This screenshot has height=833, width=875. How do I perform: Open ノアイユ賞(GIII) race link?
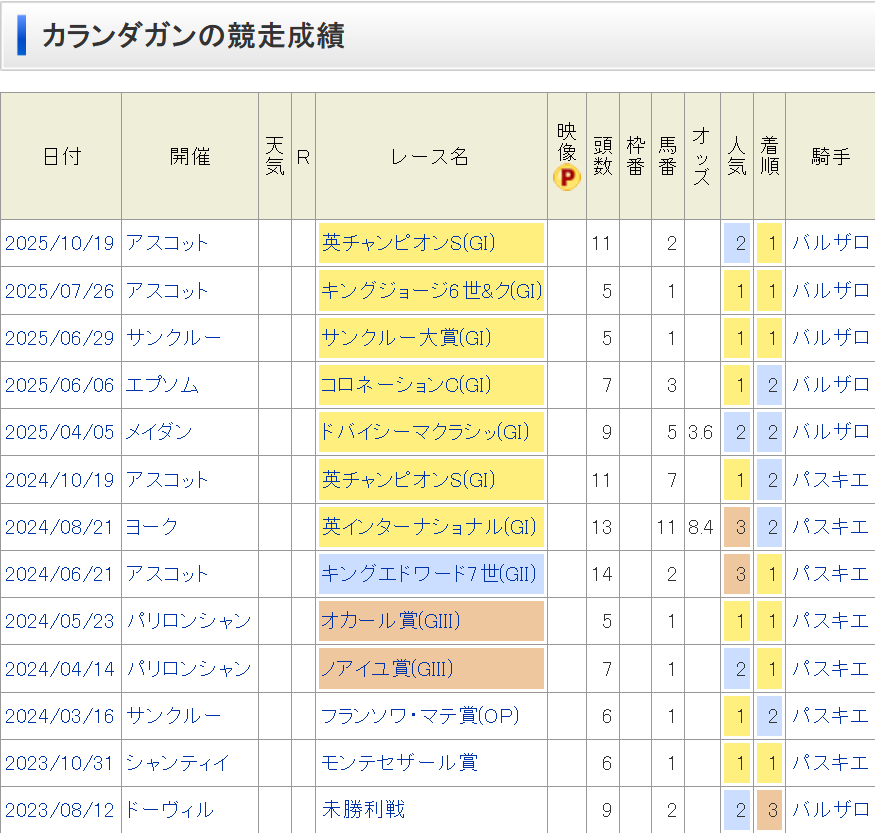click(387, 668)
